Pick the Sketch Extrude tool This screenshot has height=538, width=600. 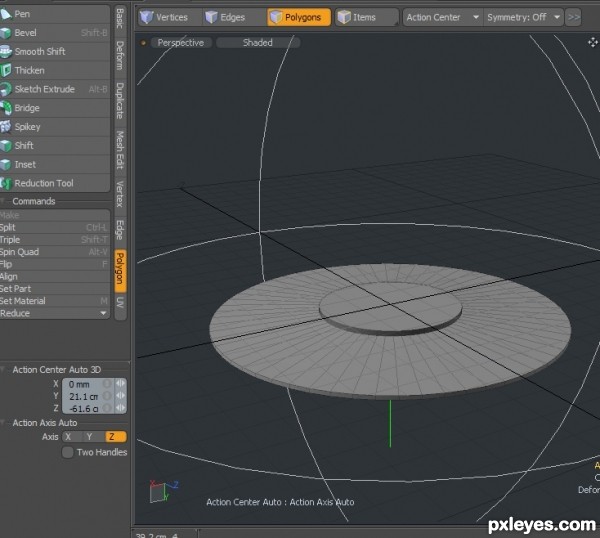point(55,89)
